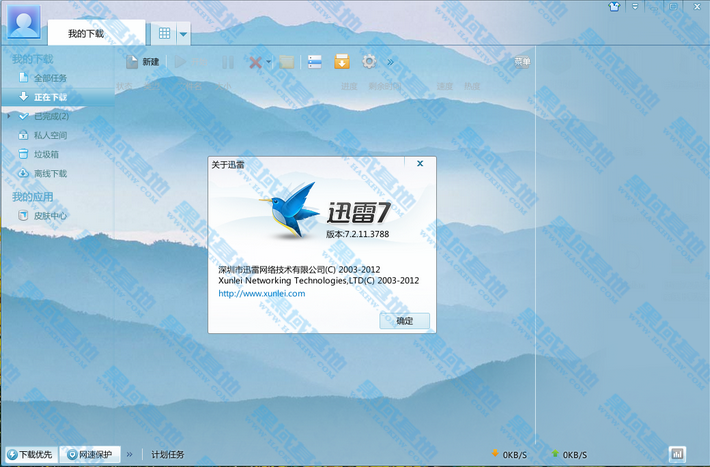Click 新建 to create new download task
710x467 pixels.
click(x=143, y=62)
